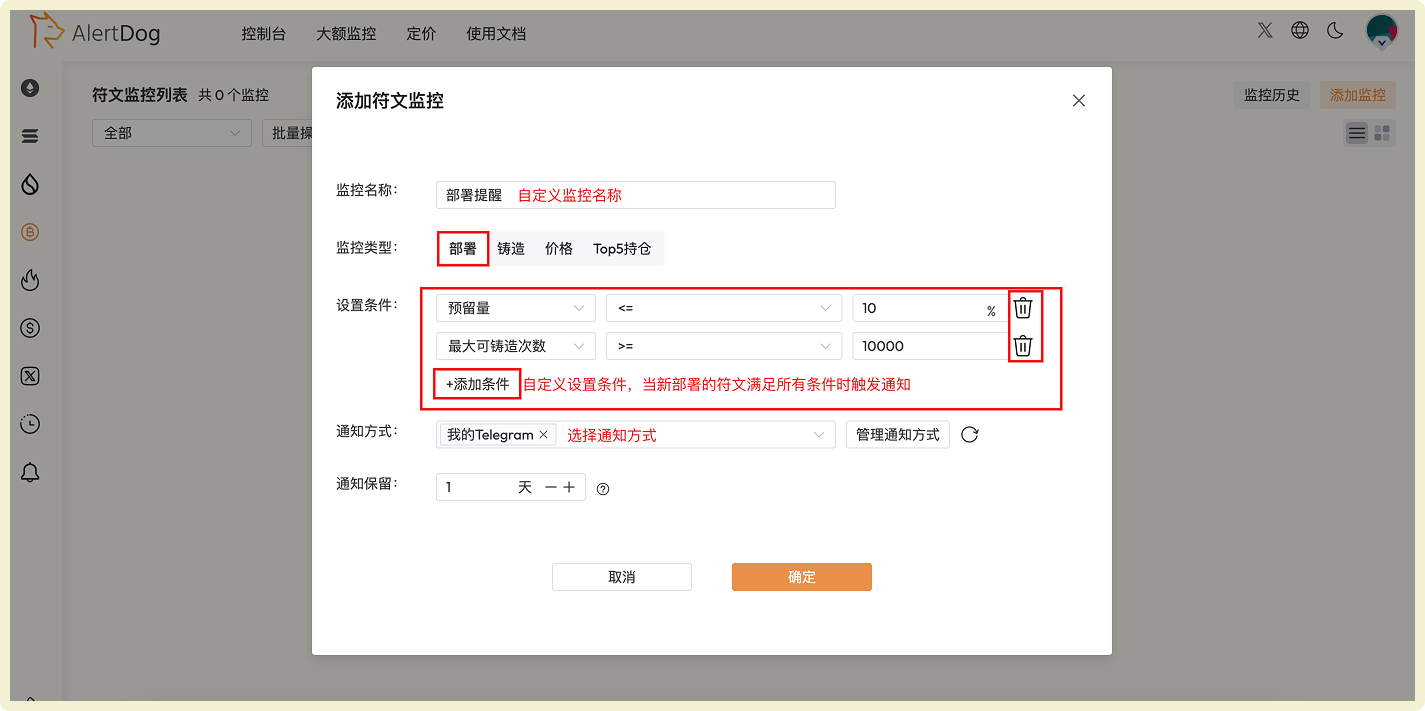Image resolution: width=1425 pixels, height=711 pixels.
Task: Click the +添加条件 button
Action: 477,384
